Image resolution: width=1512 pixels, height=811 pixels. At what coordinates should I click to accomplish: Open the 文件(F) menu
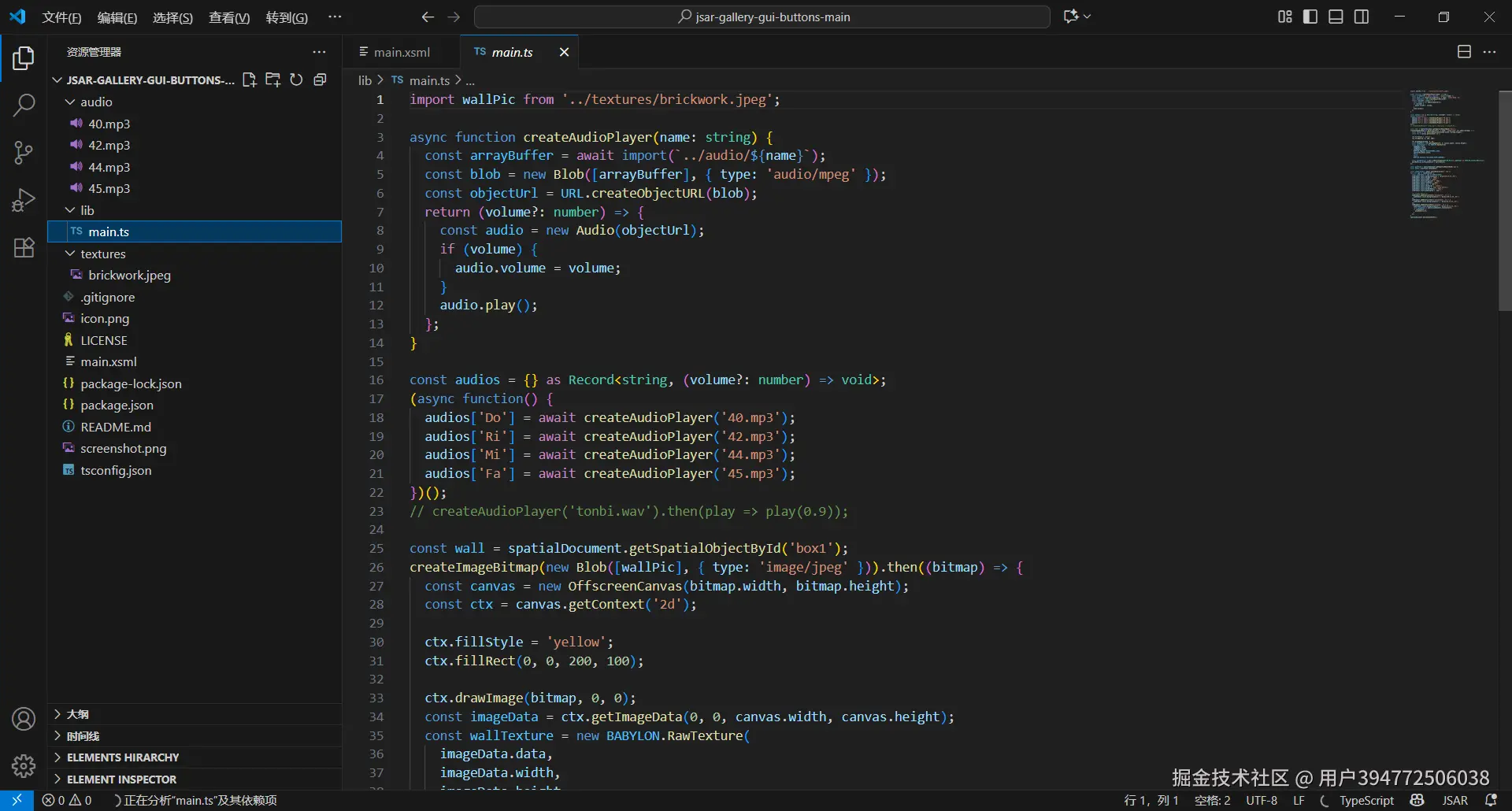click(61, 17)
